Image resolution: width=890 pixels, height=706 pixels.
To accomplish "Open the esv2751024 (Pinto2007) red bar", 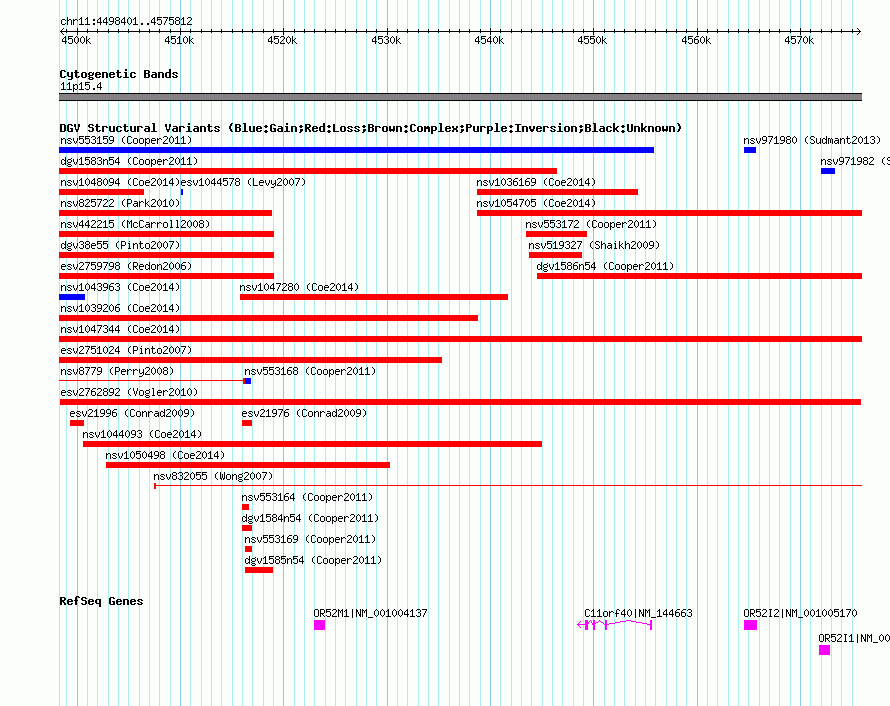I will [250, 360].
